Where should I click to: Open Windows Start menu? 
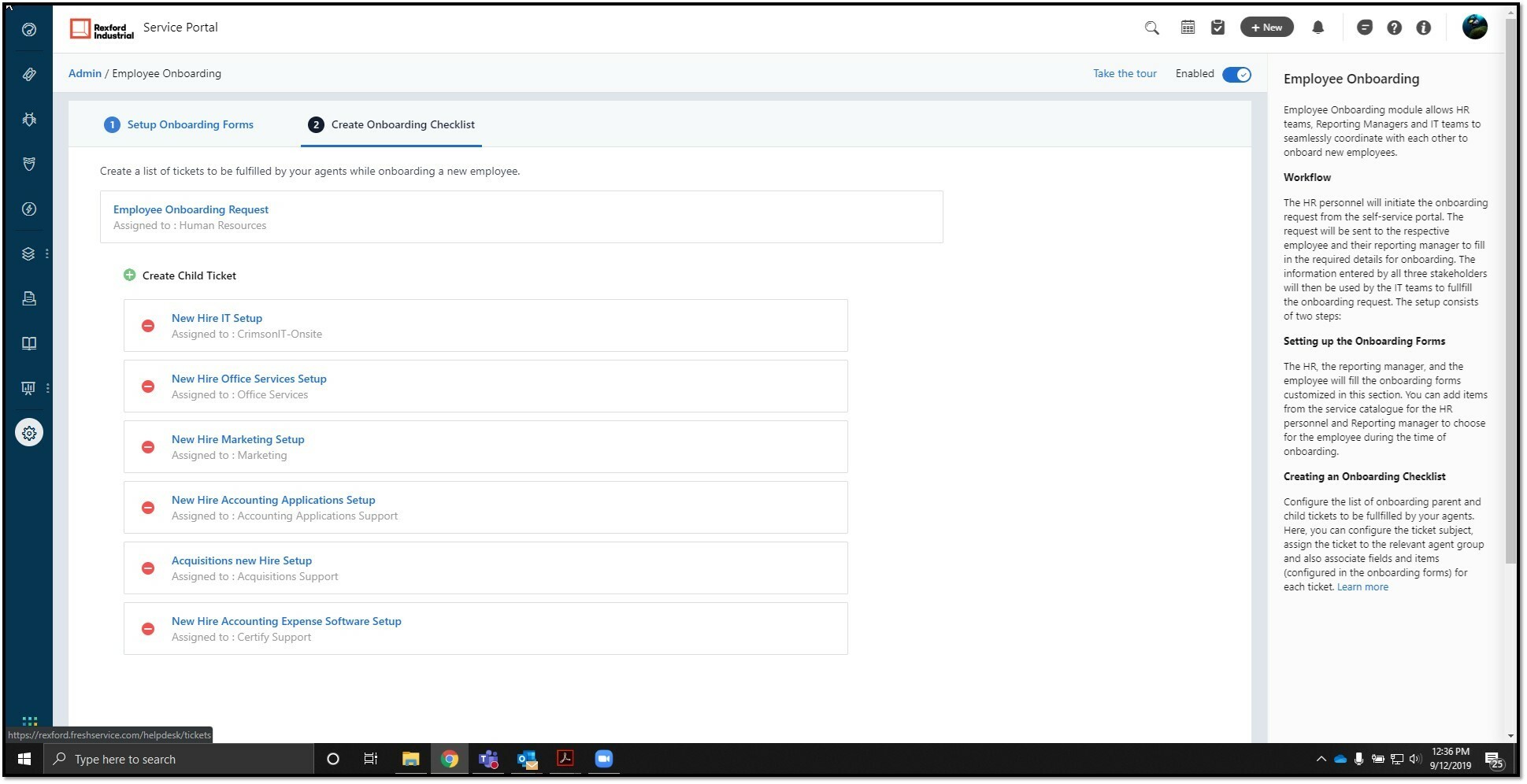click(24, 759)
